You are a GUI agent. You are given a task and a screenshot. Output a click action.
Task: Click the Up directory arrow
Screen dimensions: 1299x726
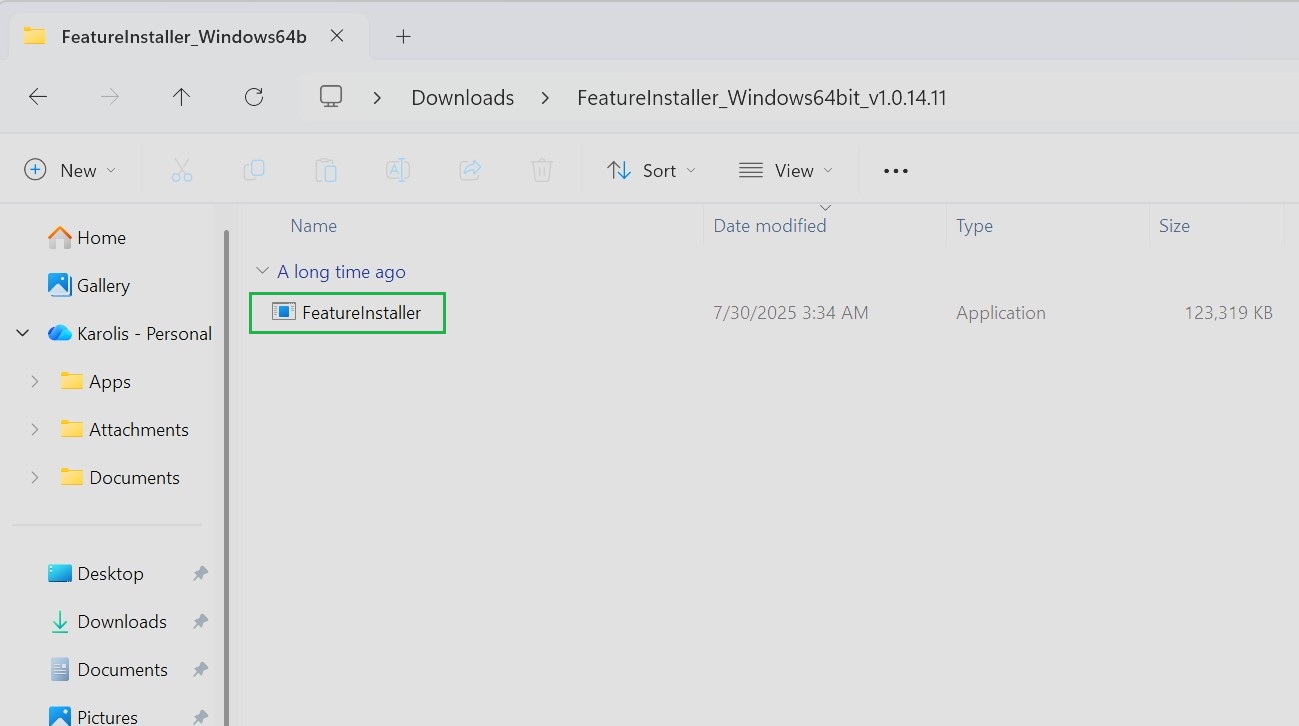[181, 97]
